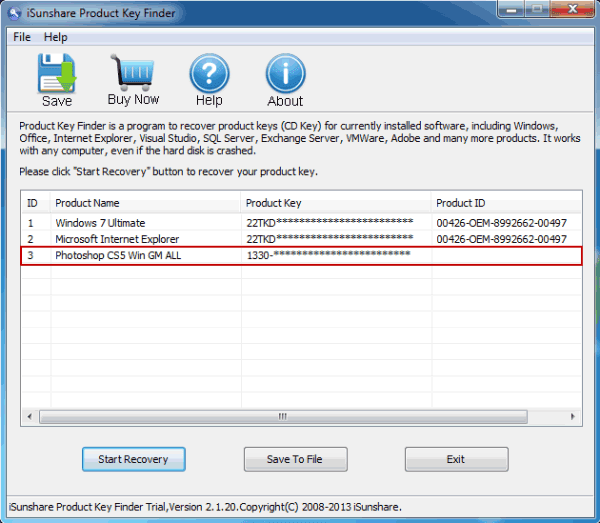The image size is (600, 523).
Task: Click the horizontal scrollbar thumb
Action: pyautogui.click(x=283, y=416)
